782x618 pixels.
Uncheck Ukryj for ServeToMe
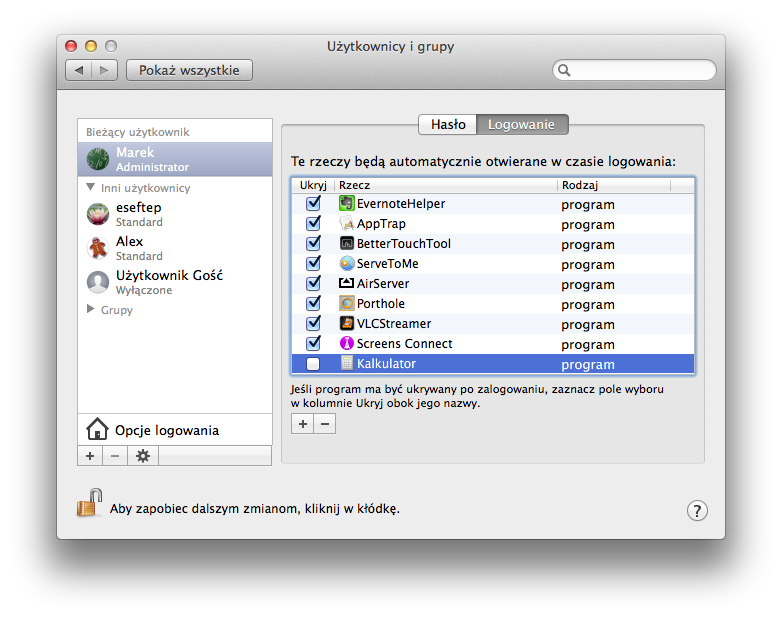313,263
